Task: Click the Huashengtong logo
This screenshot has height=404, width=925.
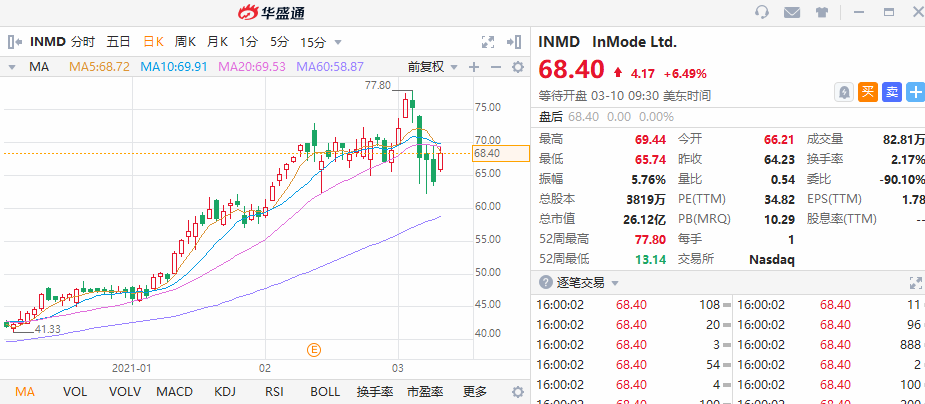Action: pos(271,12)
